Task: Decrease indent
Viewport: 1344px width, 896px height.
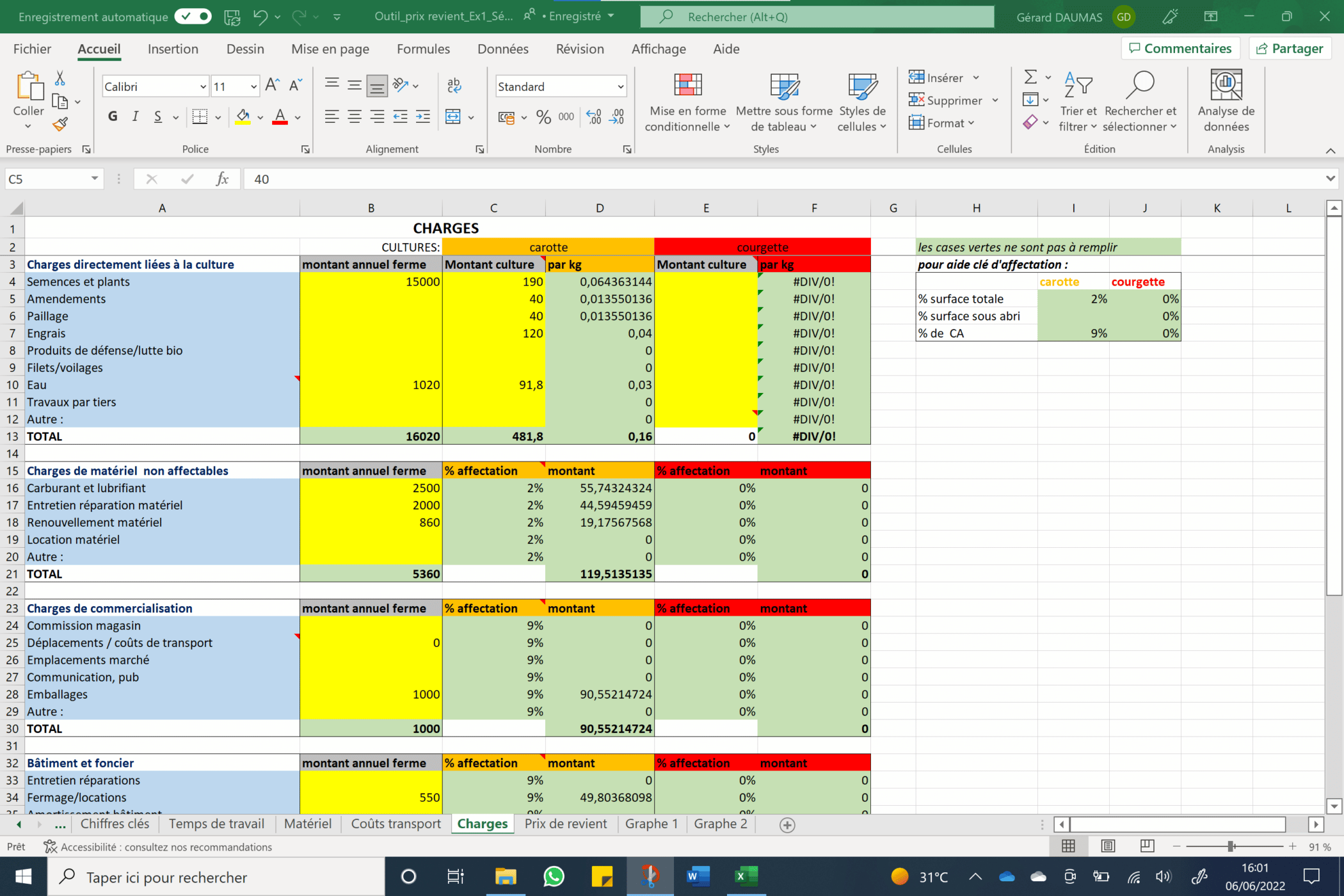Action: click(400, 116)
